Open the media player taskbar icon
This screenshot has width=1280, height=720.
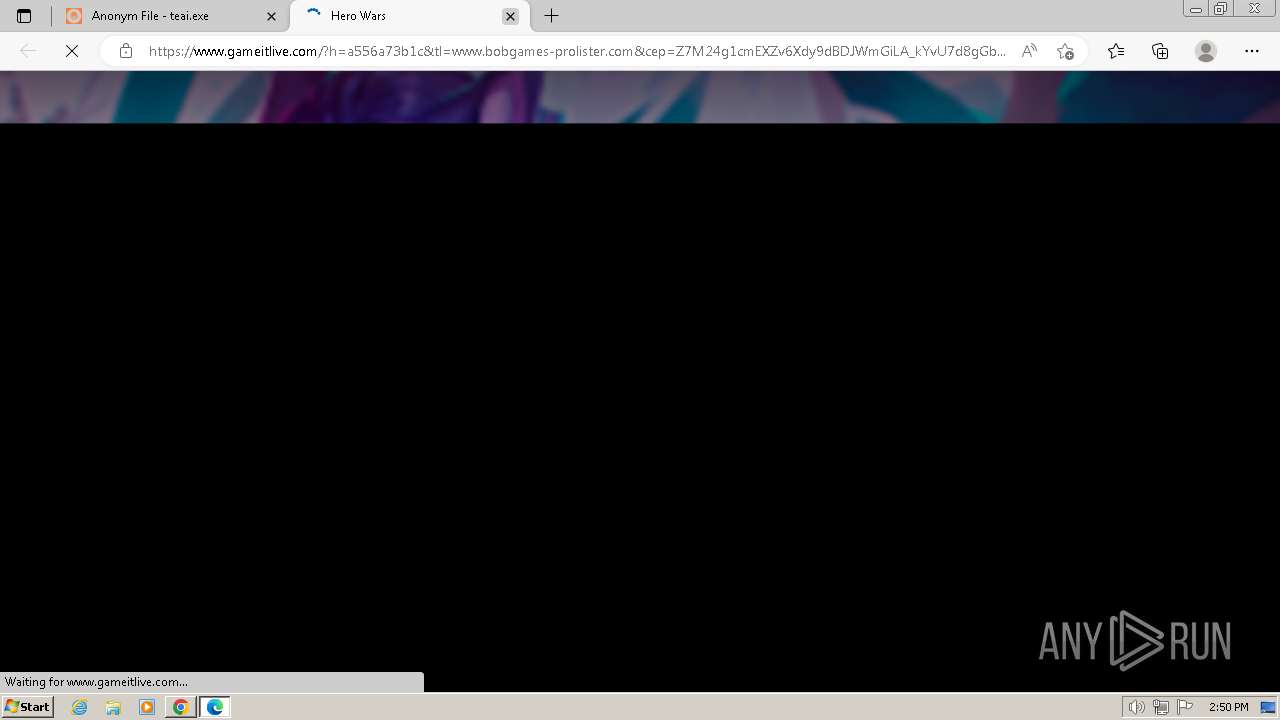point(147,707)
